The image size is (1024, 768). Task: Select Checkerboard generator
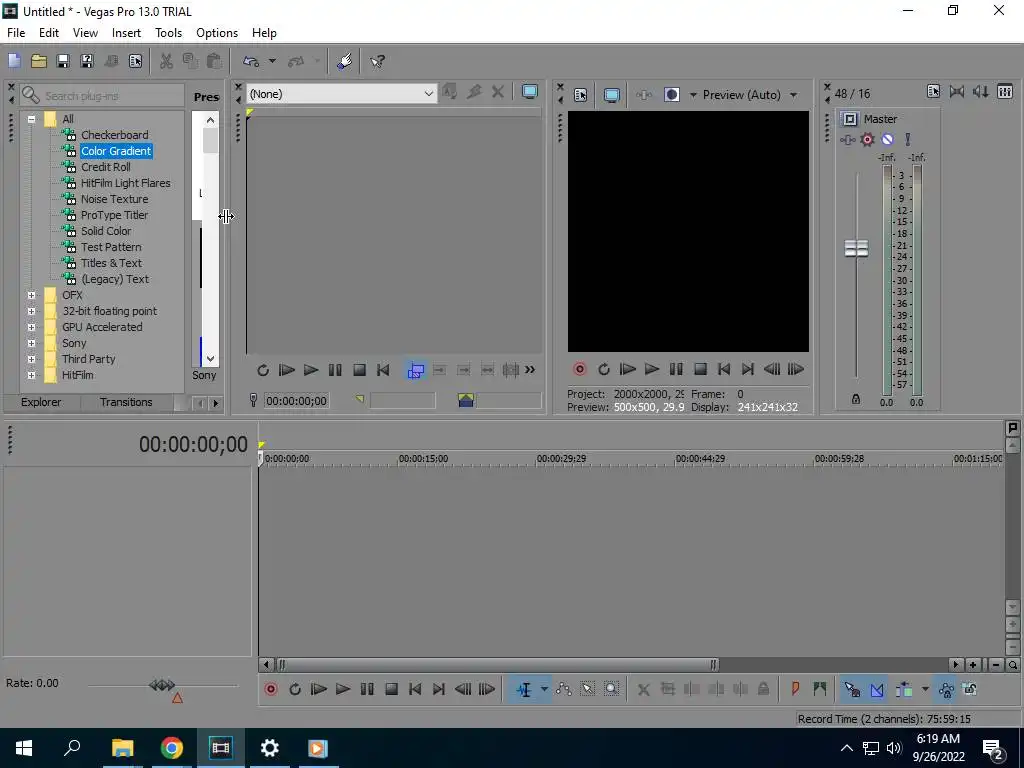[x=114, y=135]
